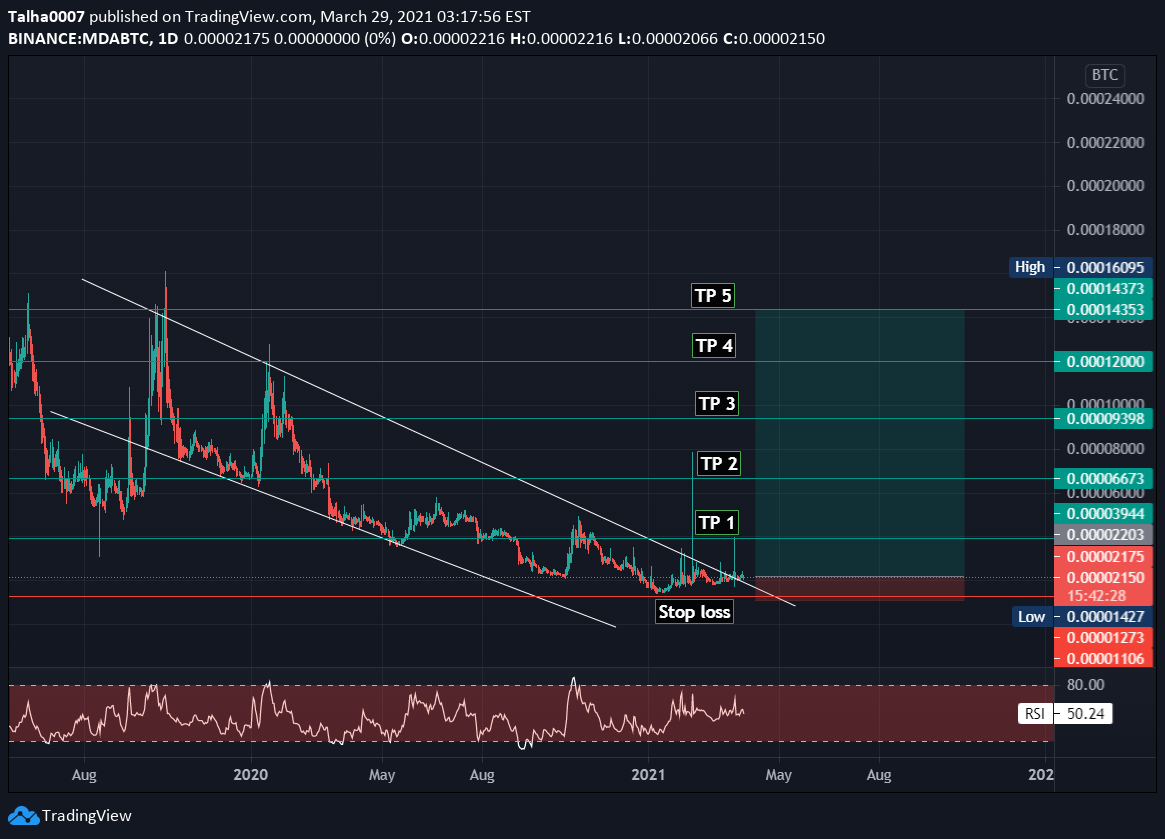Viewport: 1165px width, 839px height.
Task: Click the 0.00024000 price axis value
Action: click(x=1106, y=99)
